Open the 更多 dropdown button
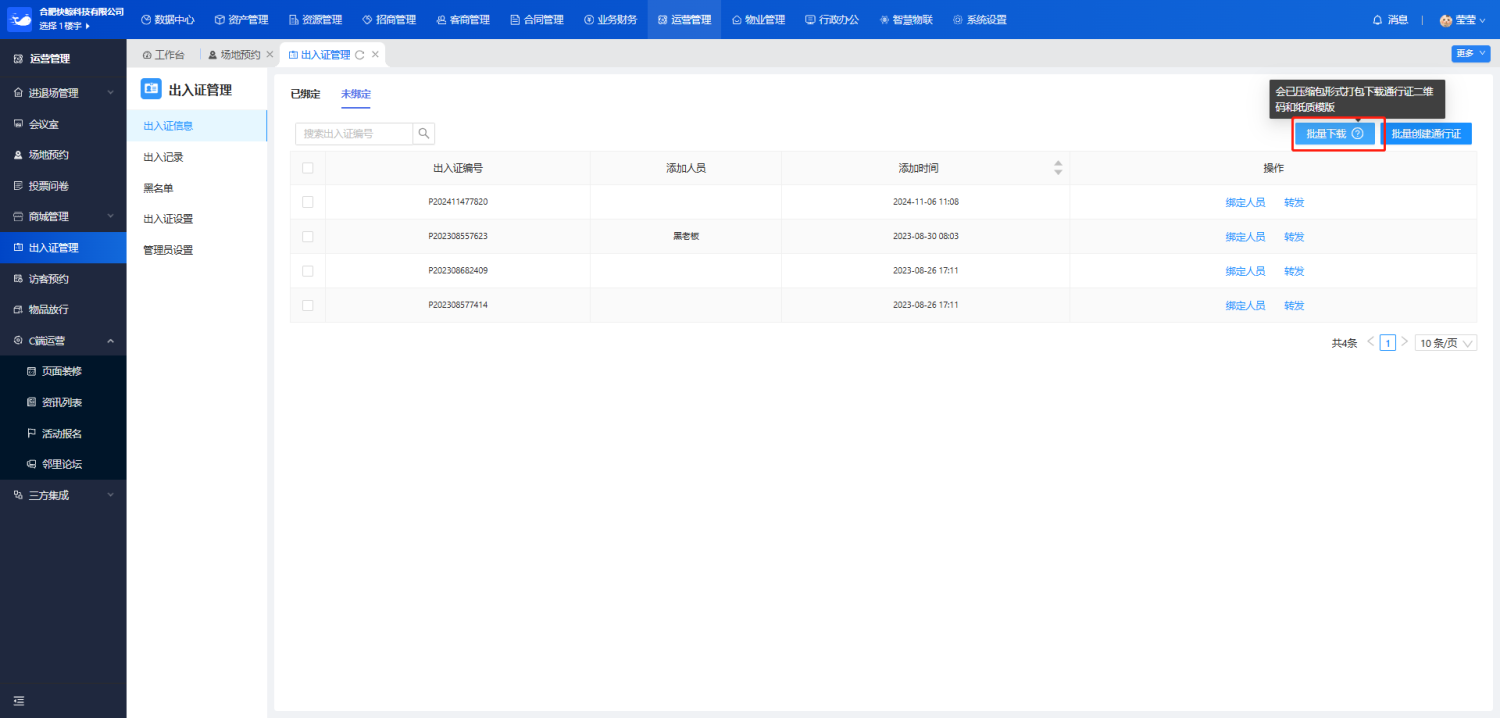The width and height of the screenshot is (1500, 718). coord(1470,54)
